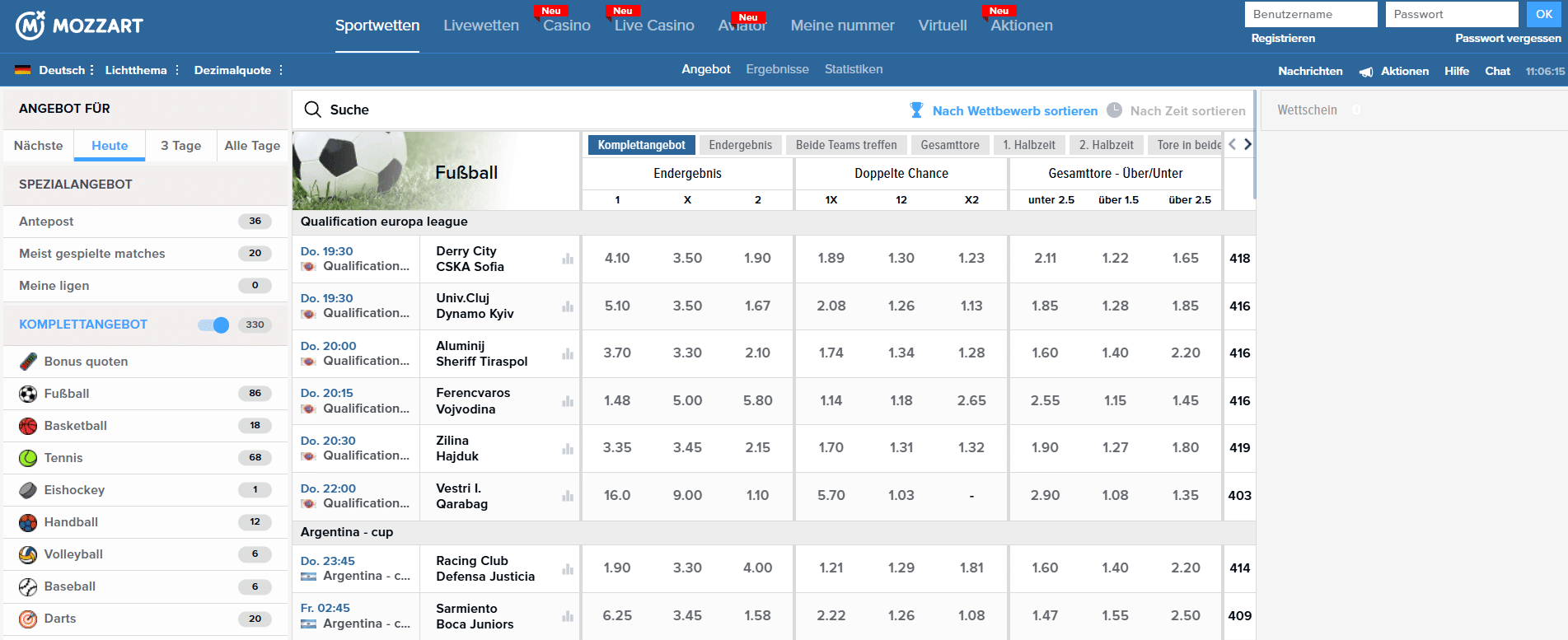Select the Darts sport icon
Image resolution: width=1568 pixels, height=640 pixels.
[28, 619]
